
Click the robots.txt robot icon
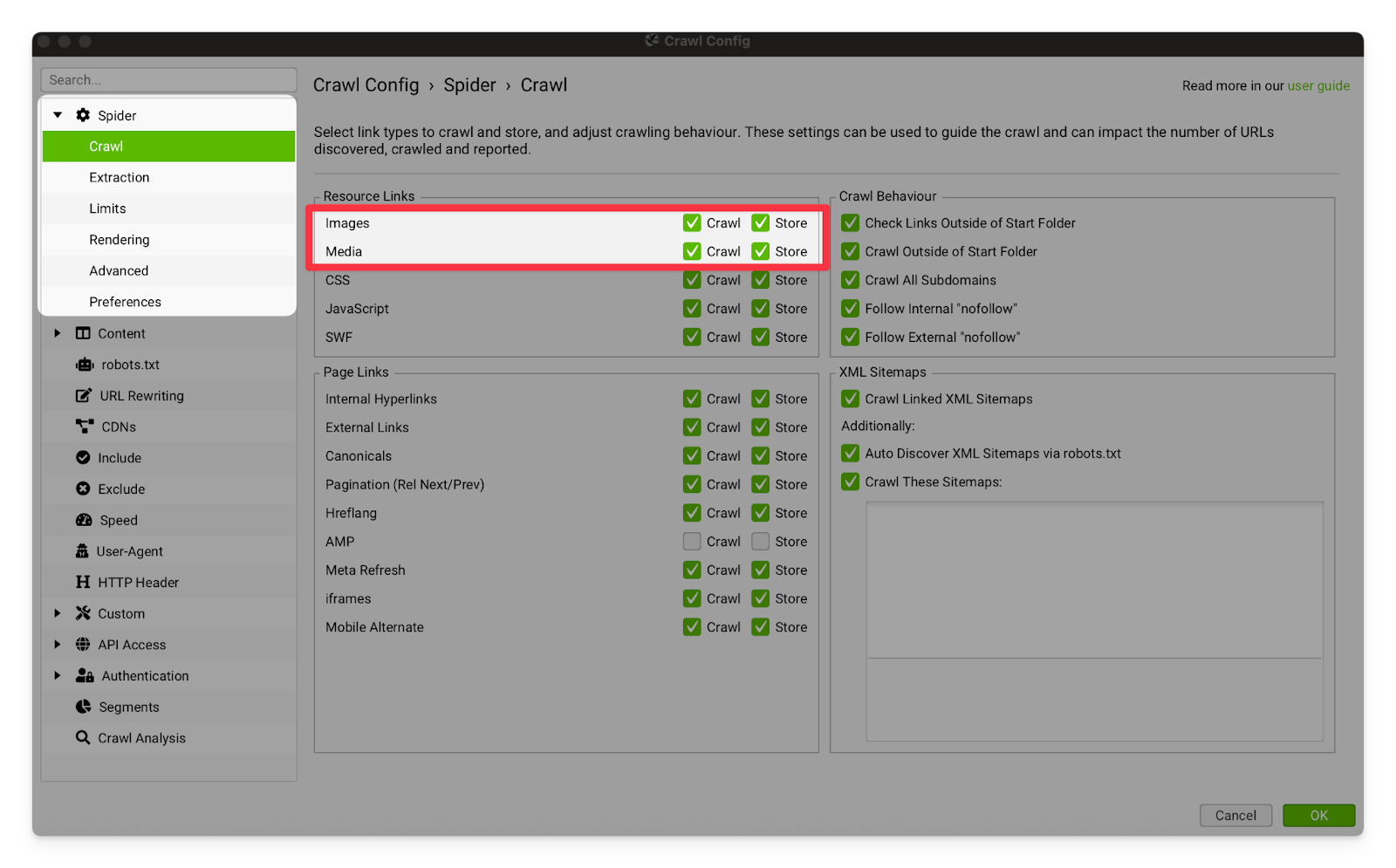[x=85, y=365]
